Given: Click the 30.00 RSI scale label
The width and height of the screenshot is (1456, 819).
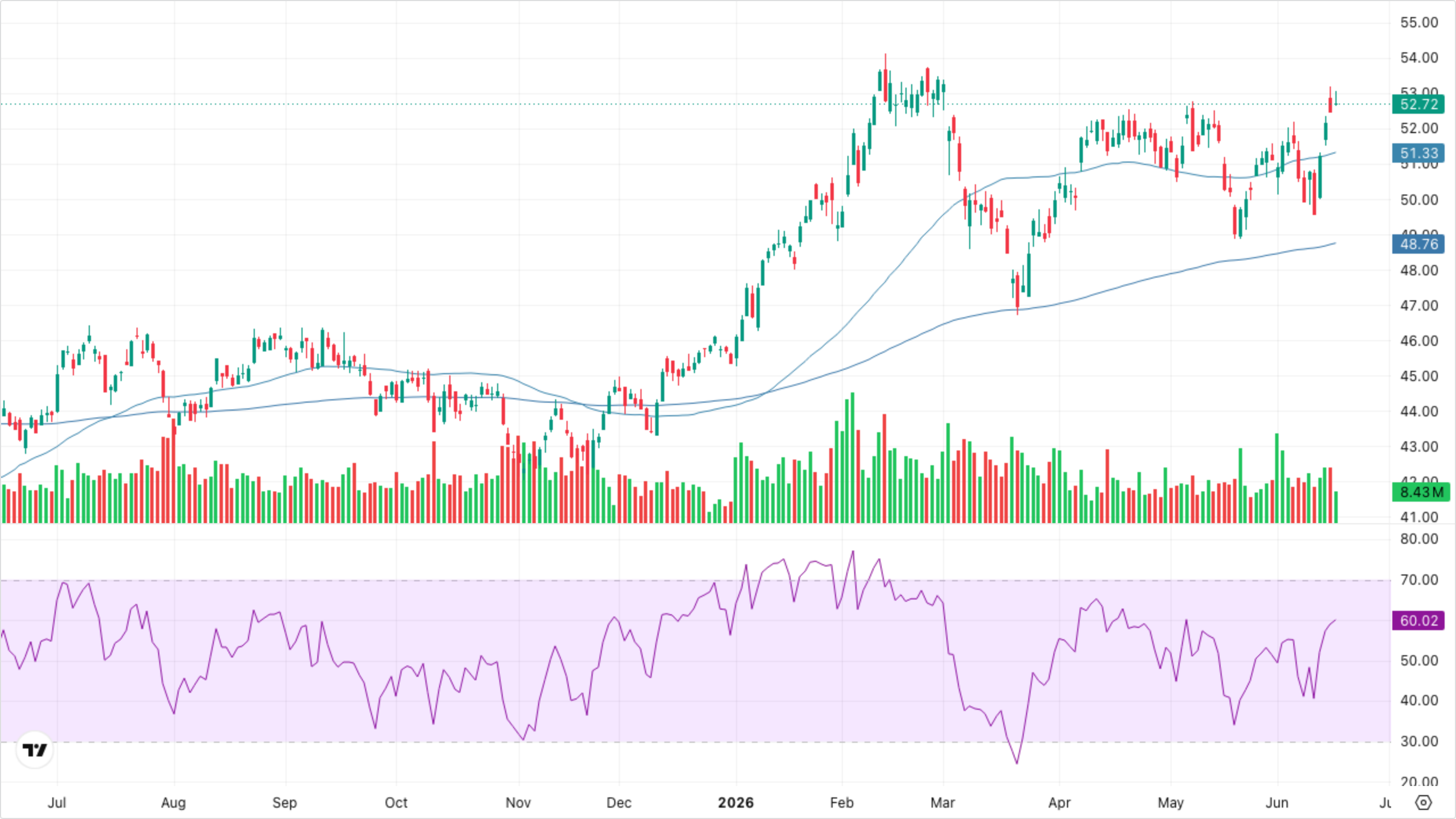Looking at the screenshot, I should click(1418, 741).
